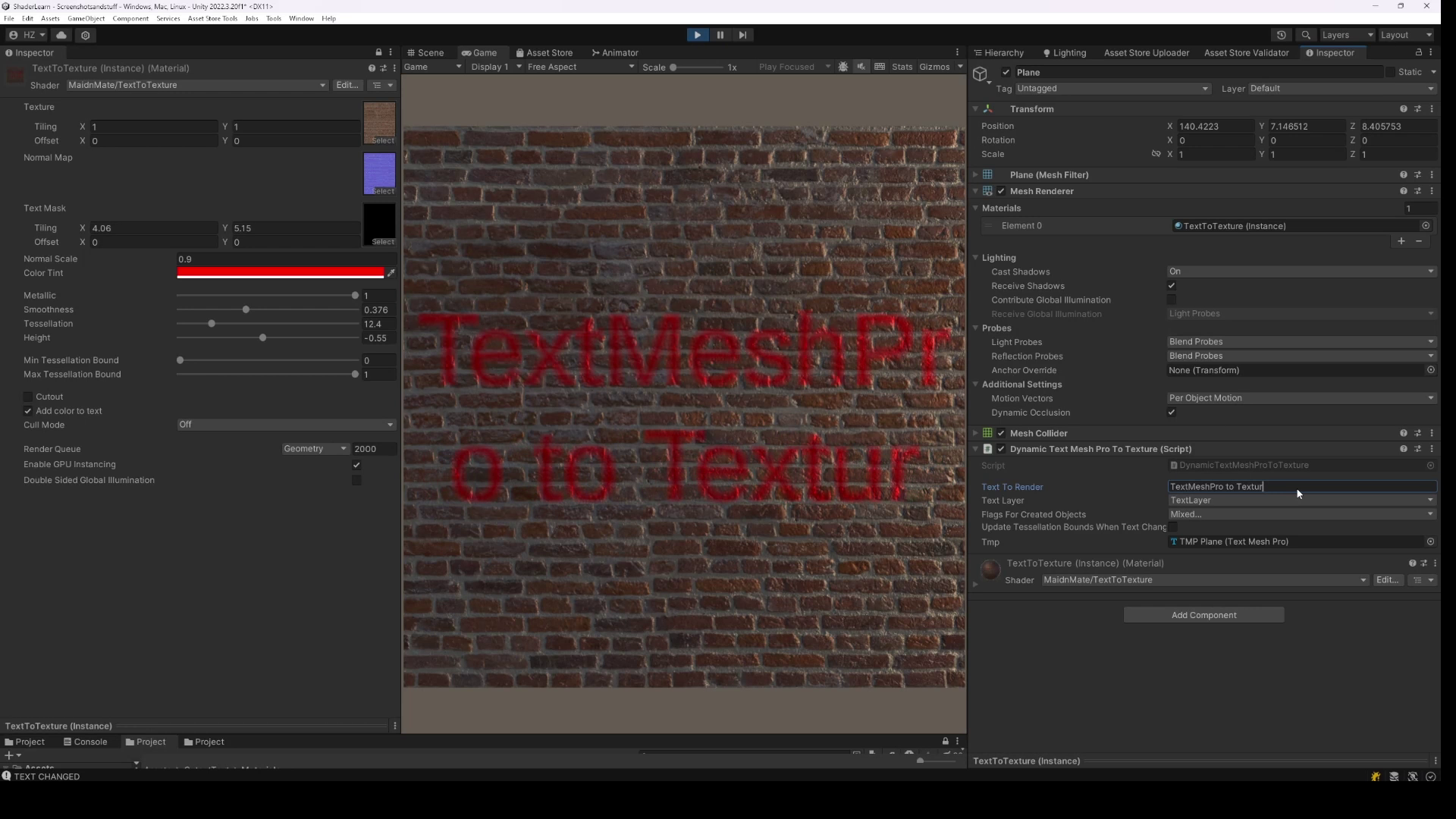Switch to the Hierarchy tab
Image resolution: width=1456 pixels, height=819 pixels.
click(x=999, y=52)
